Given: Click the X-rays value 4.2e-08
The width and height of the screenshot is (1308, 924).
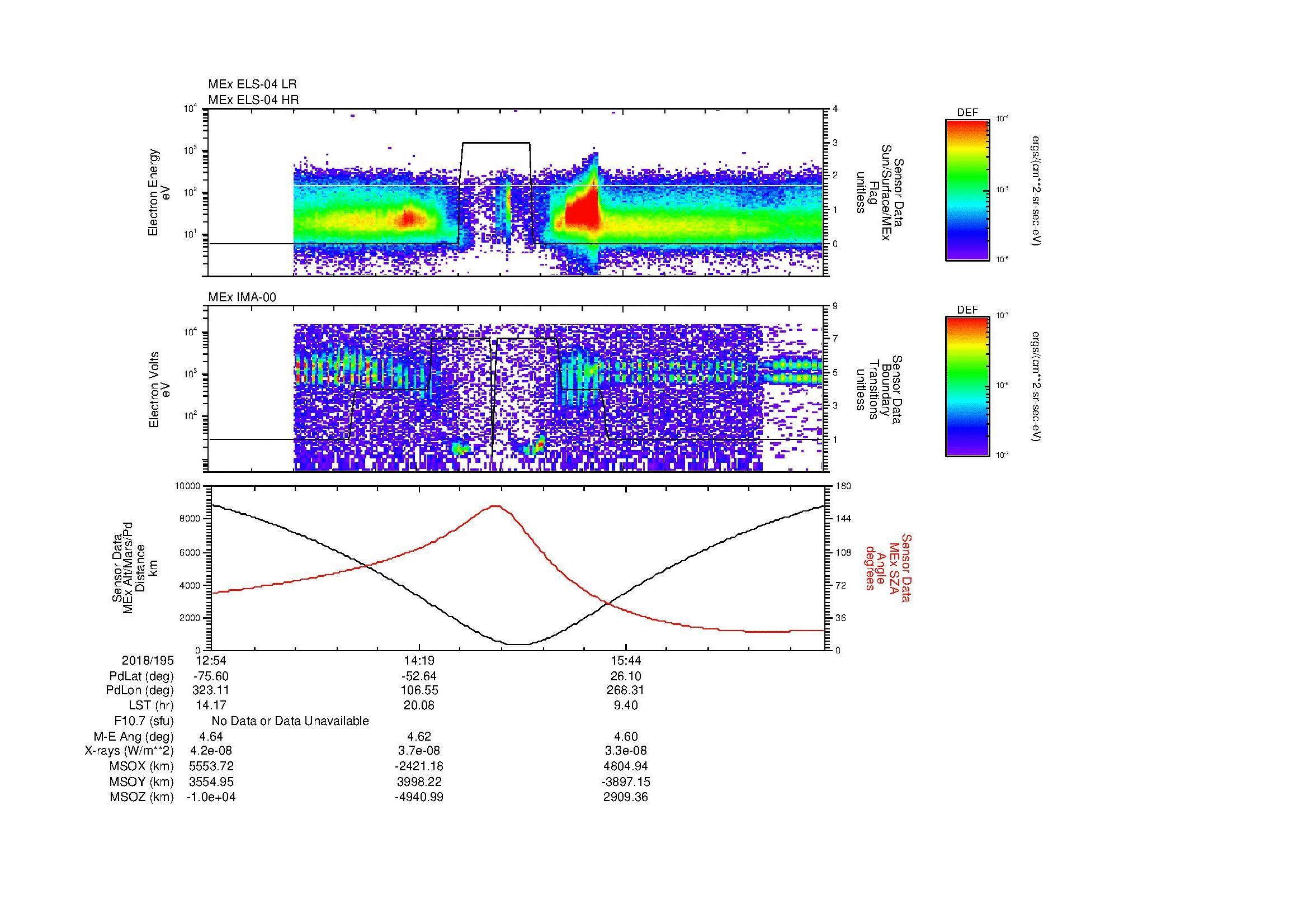Looking at the screenshot, I should pos(211,751).
